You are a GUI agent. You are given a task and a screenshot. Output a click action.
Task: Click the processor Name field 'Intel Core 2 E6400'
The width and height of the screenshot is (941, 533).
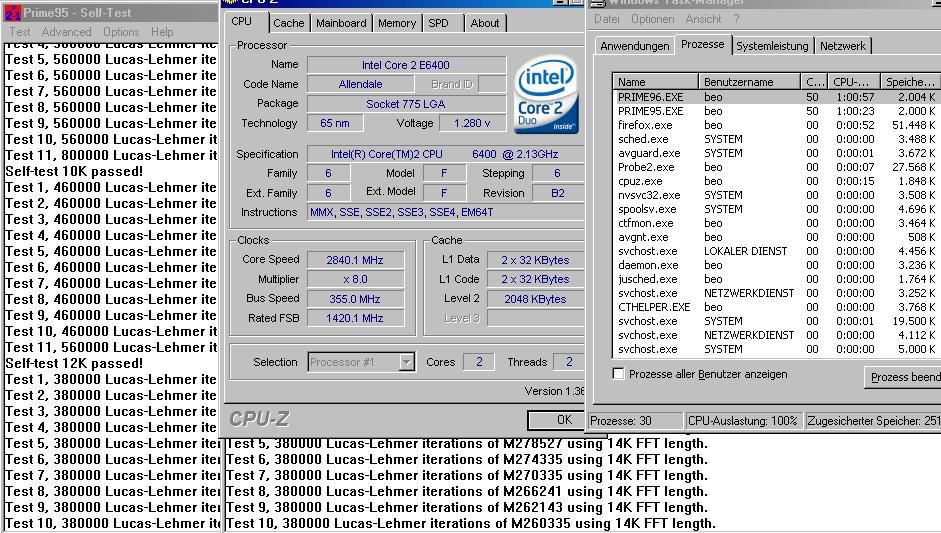tap(406, 65)
